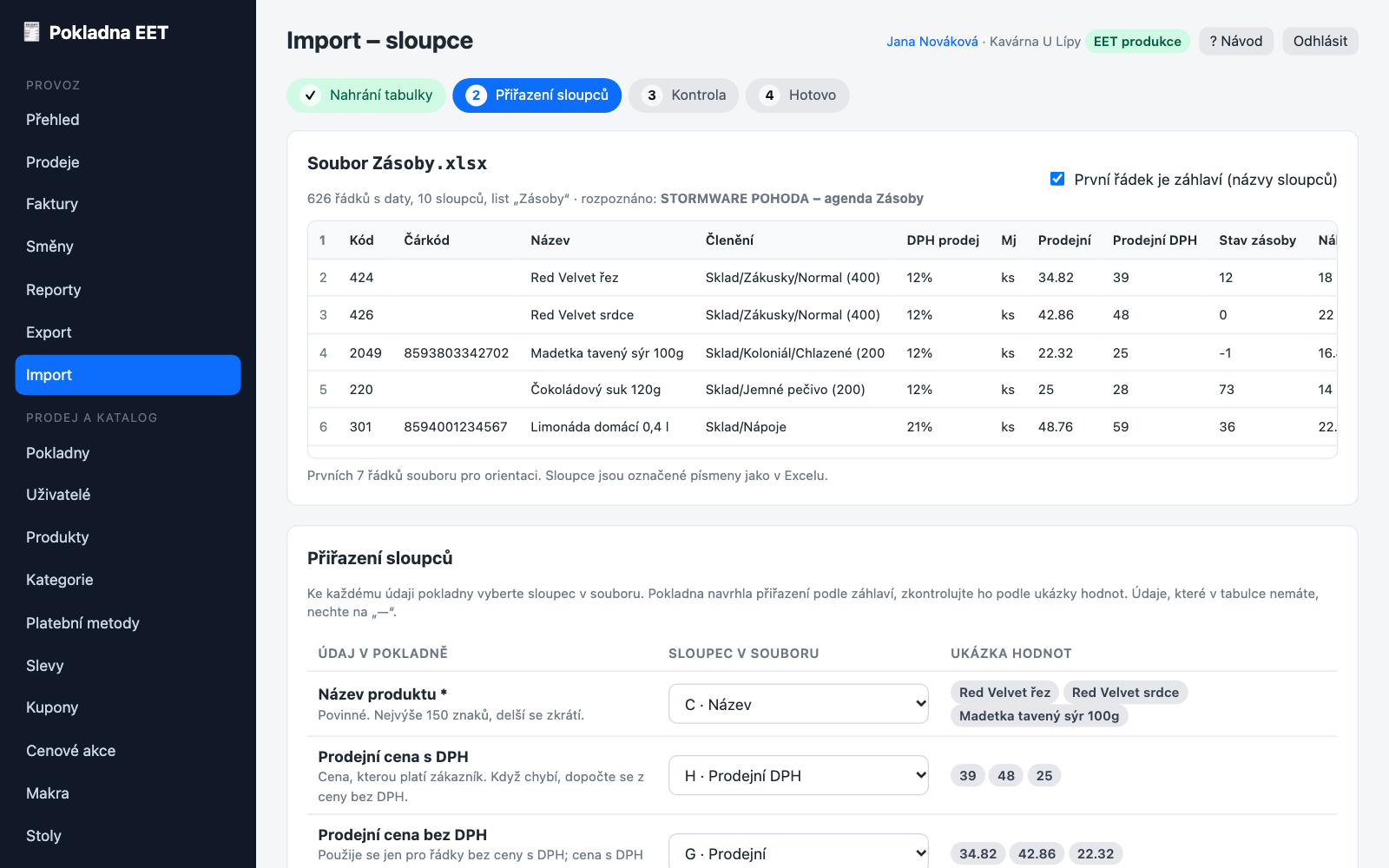Image resolution: width=1389 pixels, height=868 pixels.
Task: Open Přehled in the sidebar
Action: 128,120
